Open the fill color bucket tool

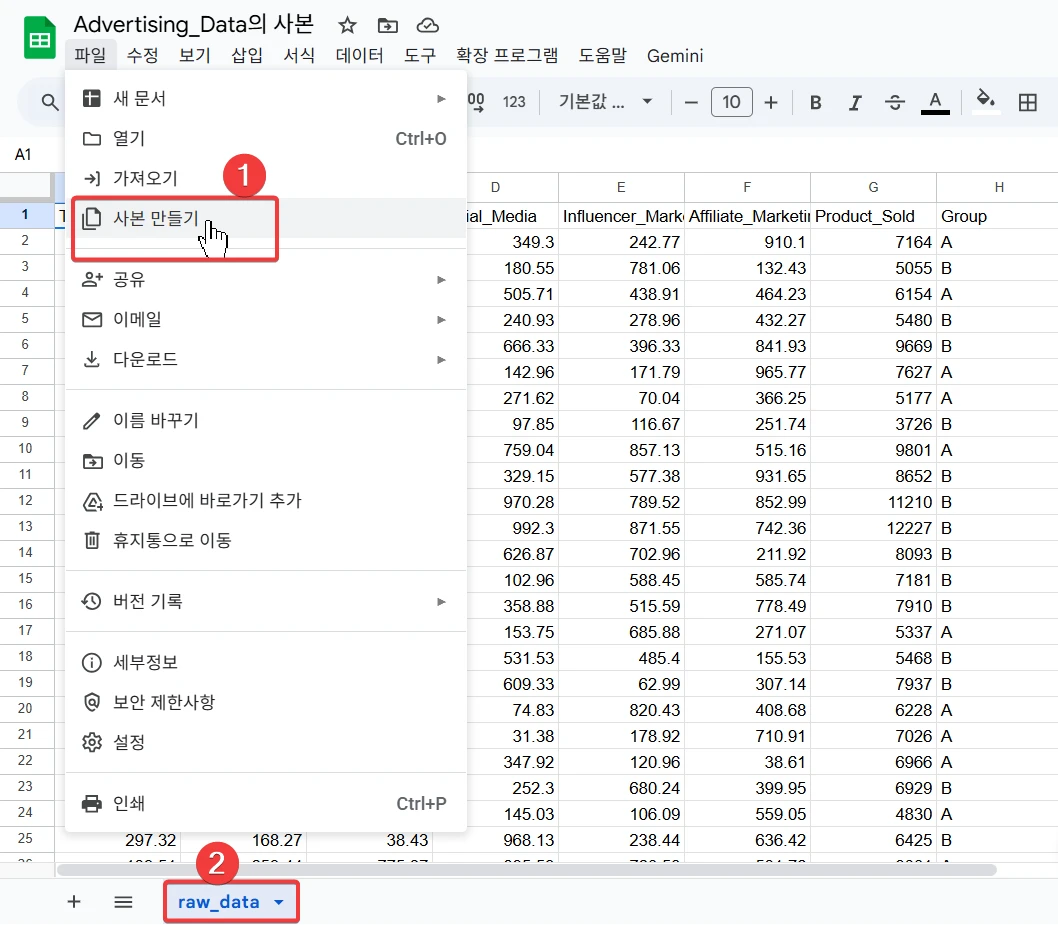tap(986, 101)
